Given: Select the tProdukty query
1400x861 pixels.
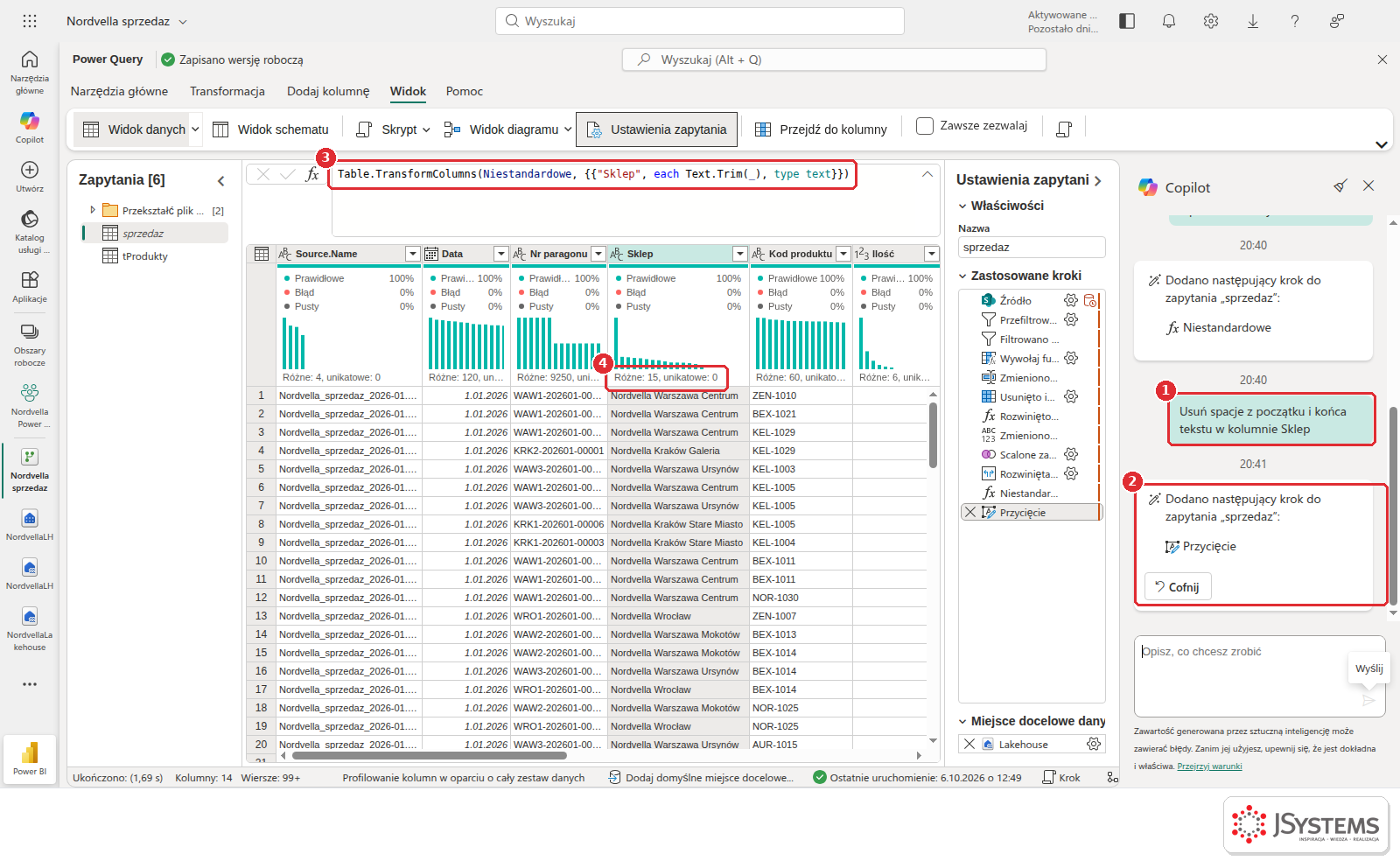Looking at the screenshot, I should point(145,256).
